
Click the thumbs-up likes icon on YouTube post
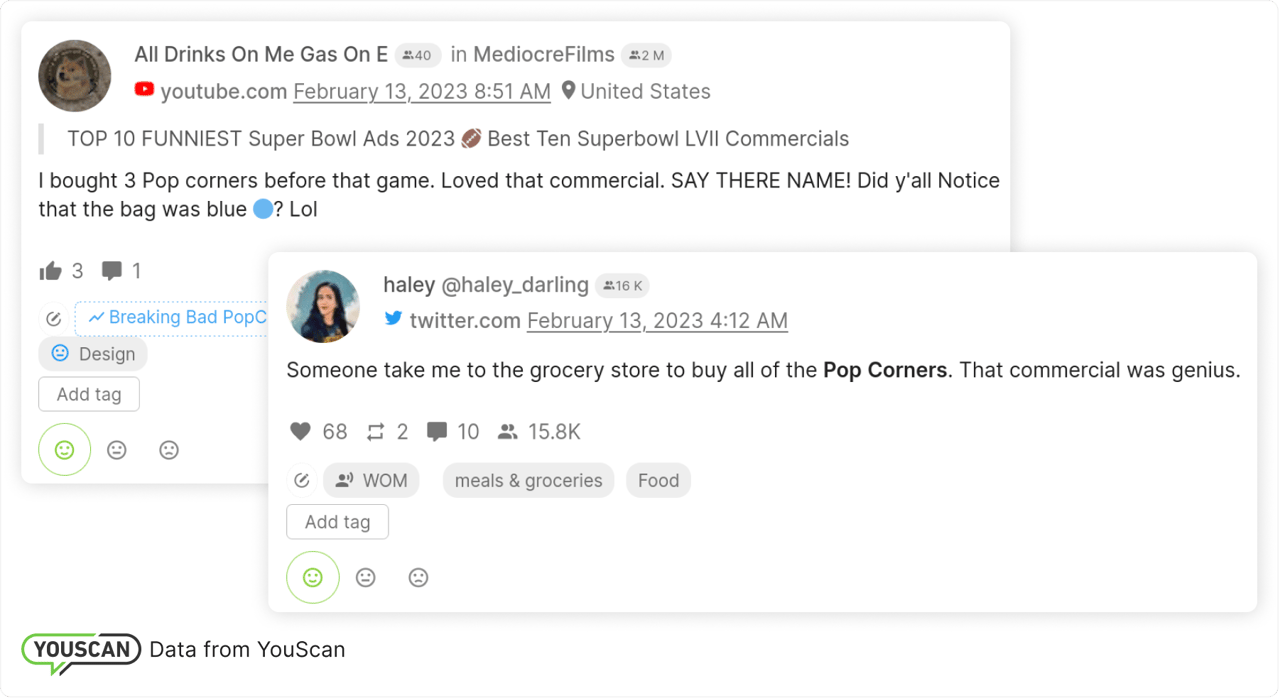point(50,271)
